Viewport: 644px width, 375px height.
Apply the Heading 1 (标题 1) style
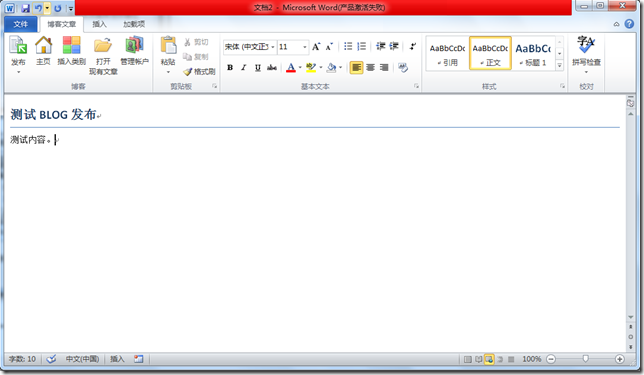[533, 54]
